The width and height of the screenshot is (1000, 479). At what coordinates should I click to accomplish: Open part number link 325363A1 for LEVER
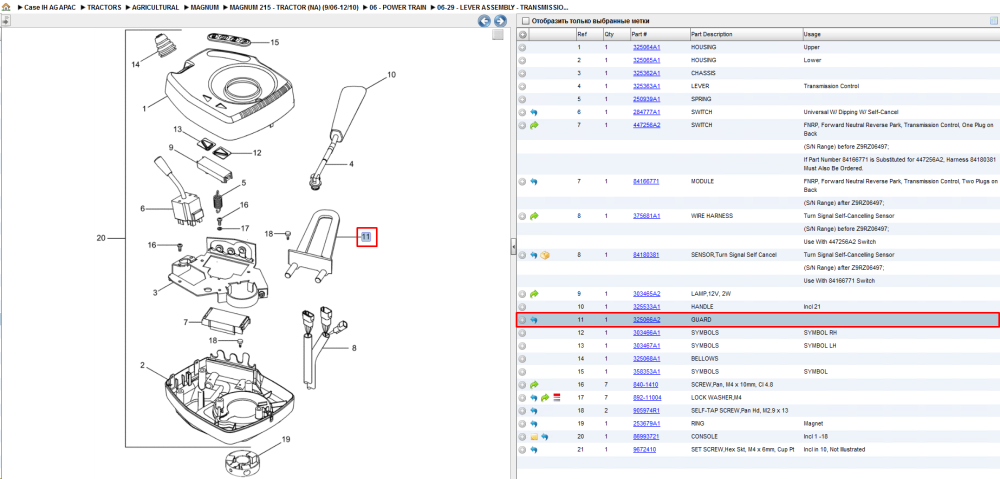pyautogui.click(x=646, y=86)
